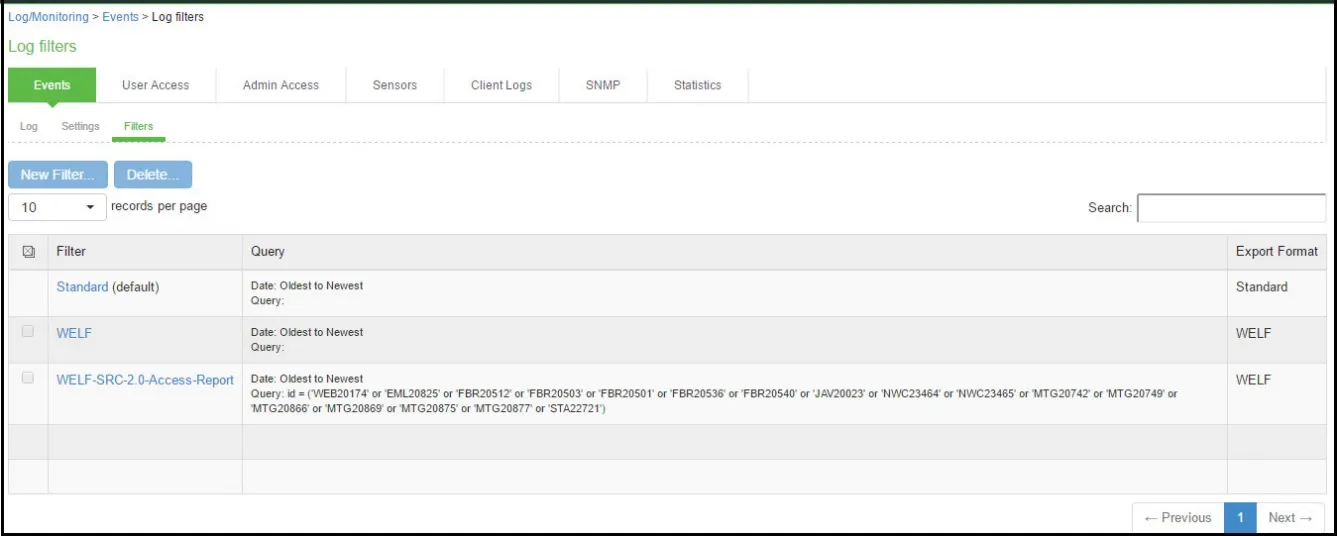Select the Filters sub-tab
Screen dimensions: 1337x536
point(138,127)
